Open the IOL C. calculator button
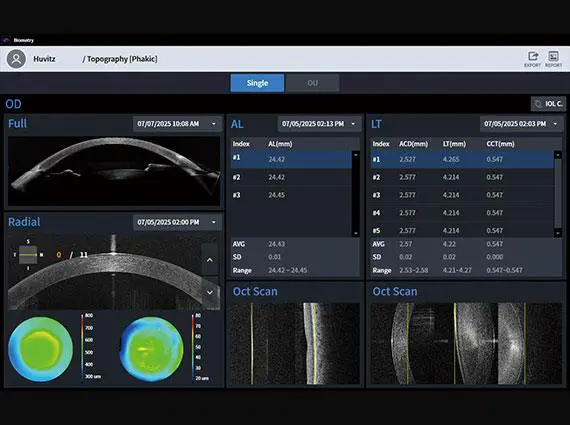570x425 pixels. [x=548, y=104]
